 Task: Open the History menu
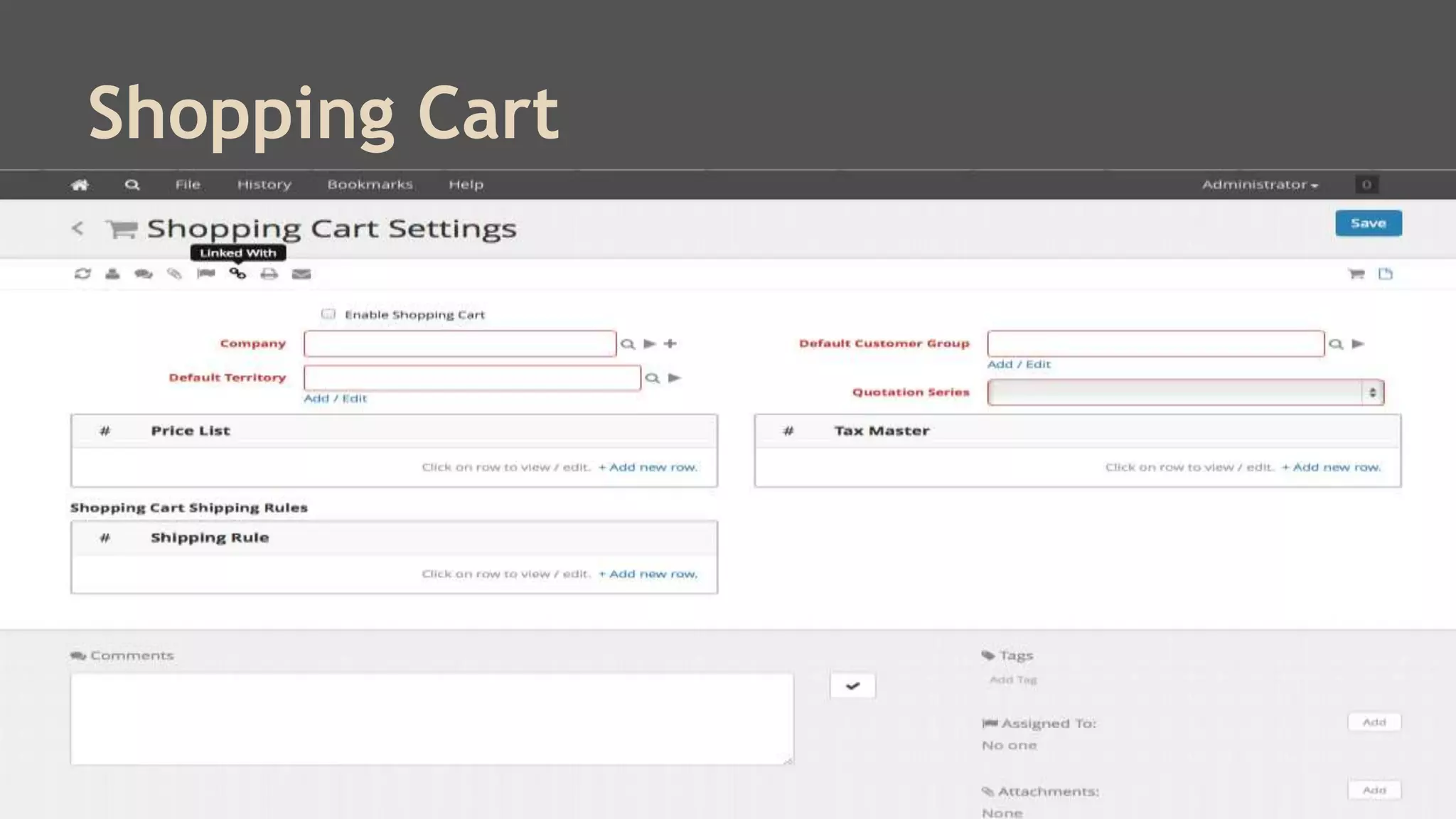coord(264,185)
